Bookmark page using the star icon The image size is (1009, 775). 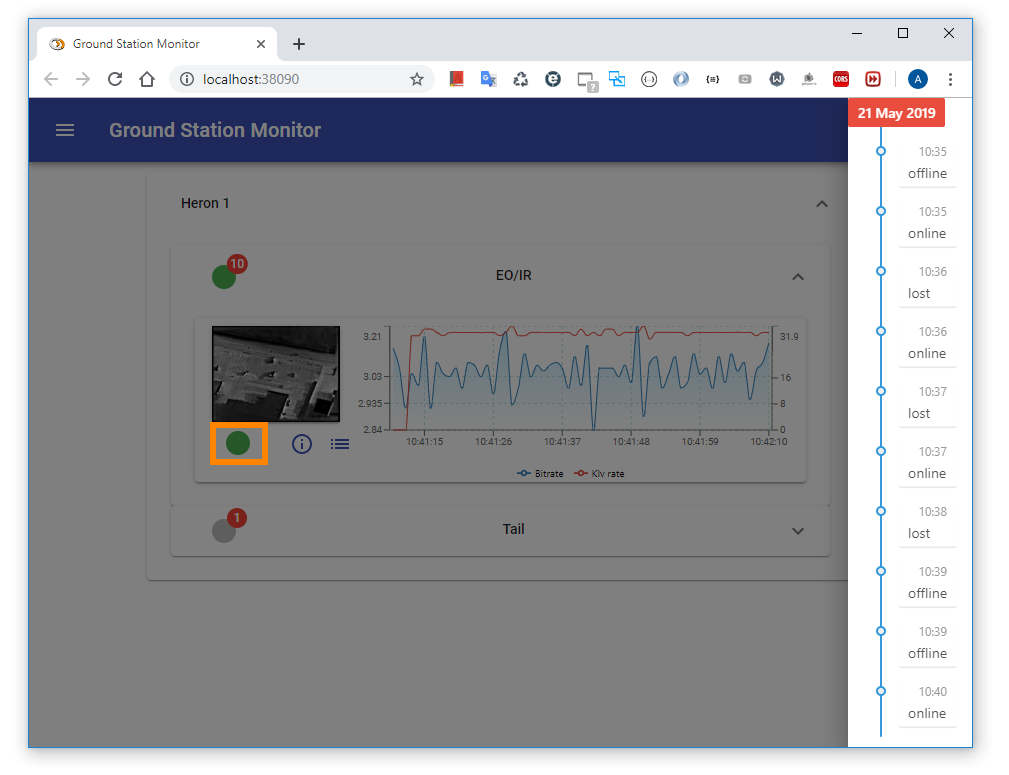pyautogui.click(x=417, y=79)
